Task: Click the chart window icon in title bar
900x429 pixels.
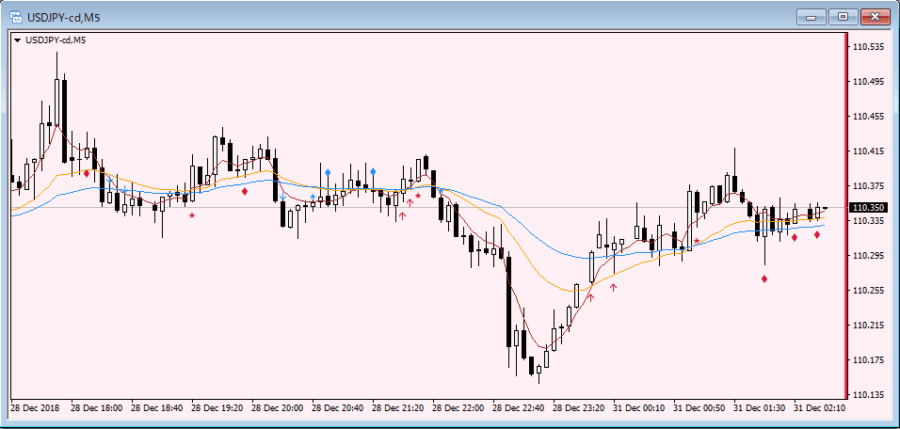Action: point(17,17)
